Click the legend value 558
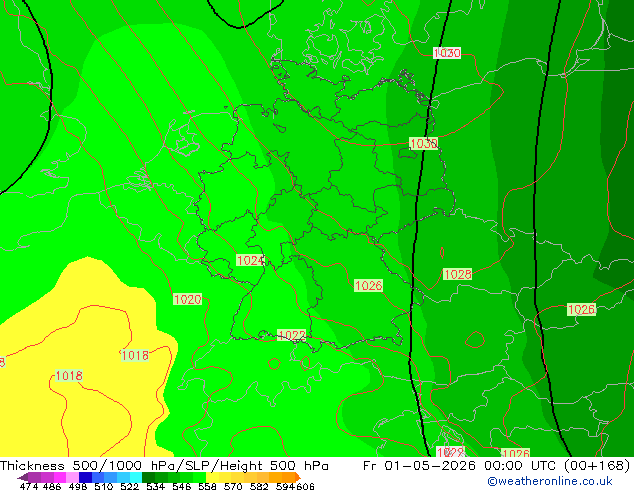This screenshot has width=634, height=490. pos(207,486)
